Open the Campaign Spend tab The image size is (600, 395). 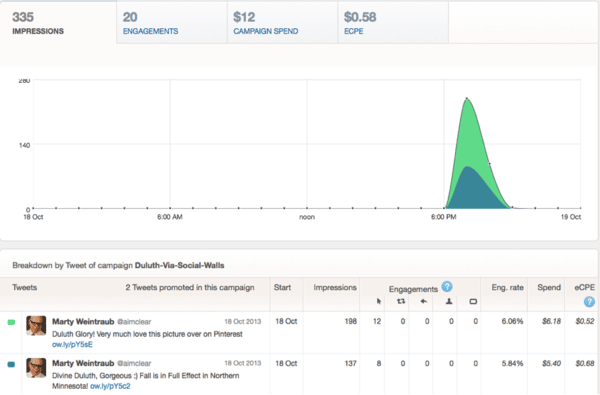pos(282,23)
